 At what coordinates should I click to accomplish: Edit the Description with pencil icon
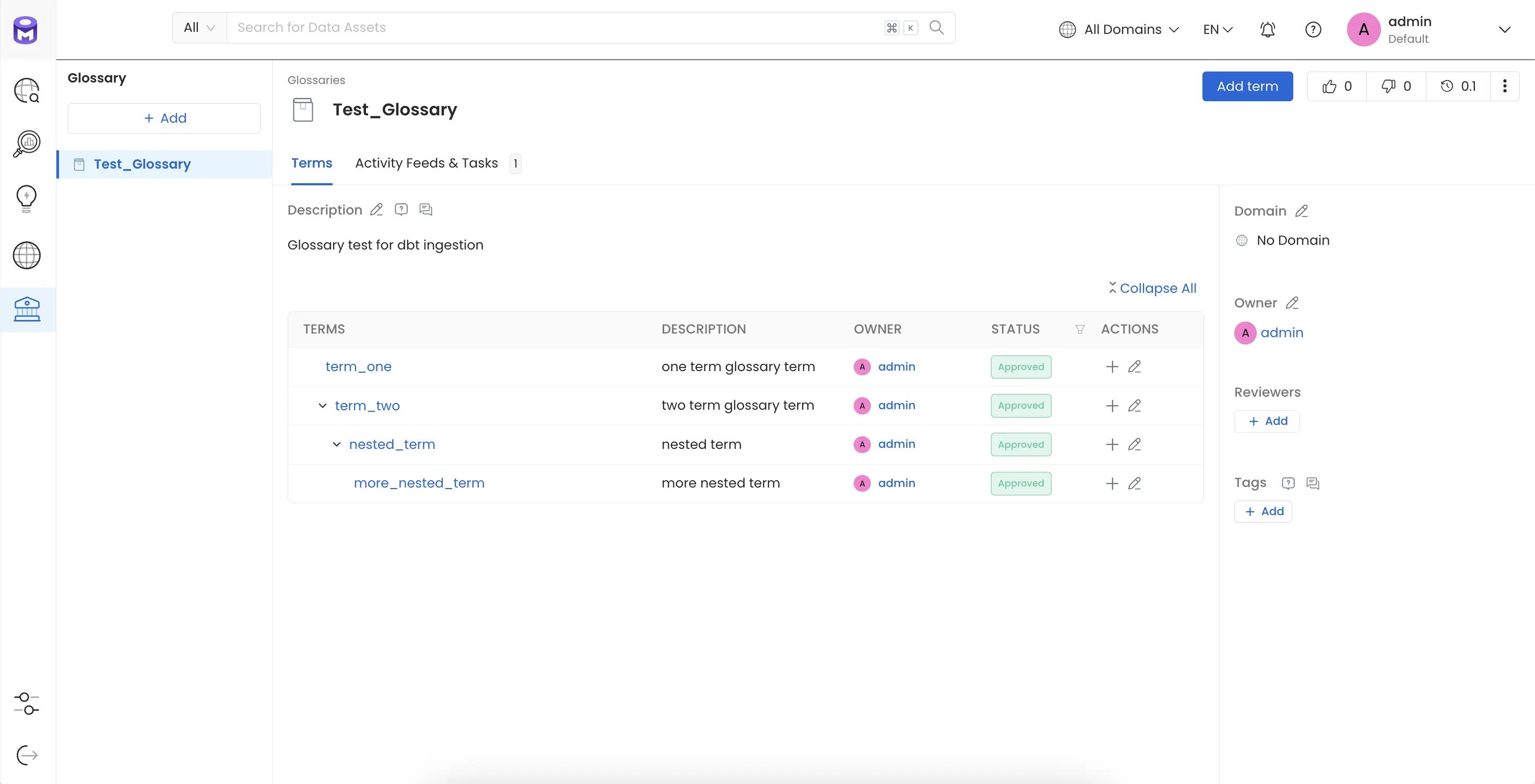point(376,210)
